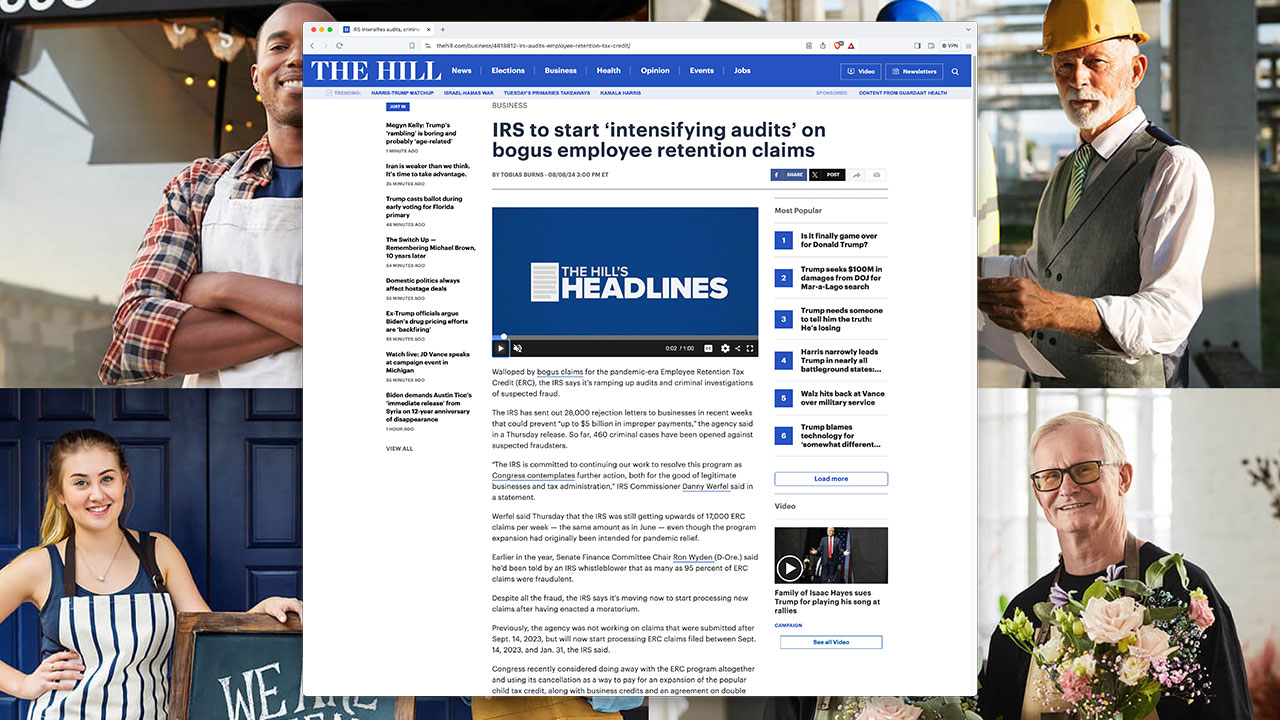Screen dimensions: 1280x720
Task: Open a new tab with plus icon
Action: [443, 29]
